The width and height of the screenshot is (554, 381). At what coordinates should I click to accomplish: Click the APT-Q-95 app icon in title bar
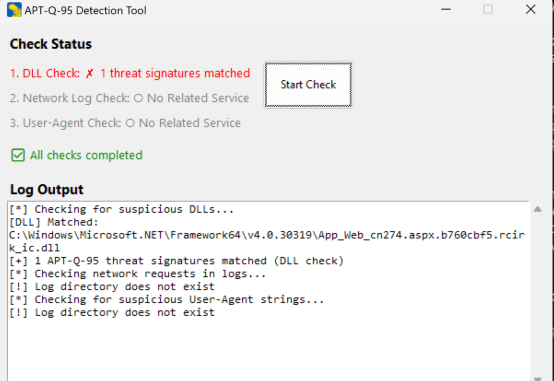point(14,10)
